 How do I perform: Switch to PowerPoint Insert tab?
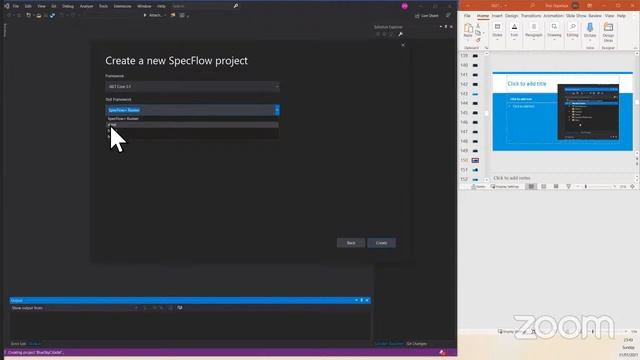497,16
